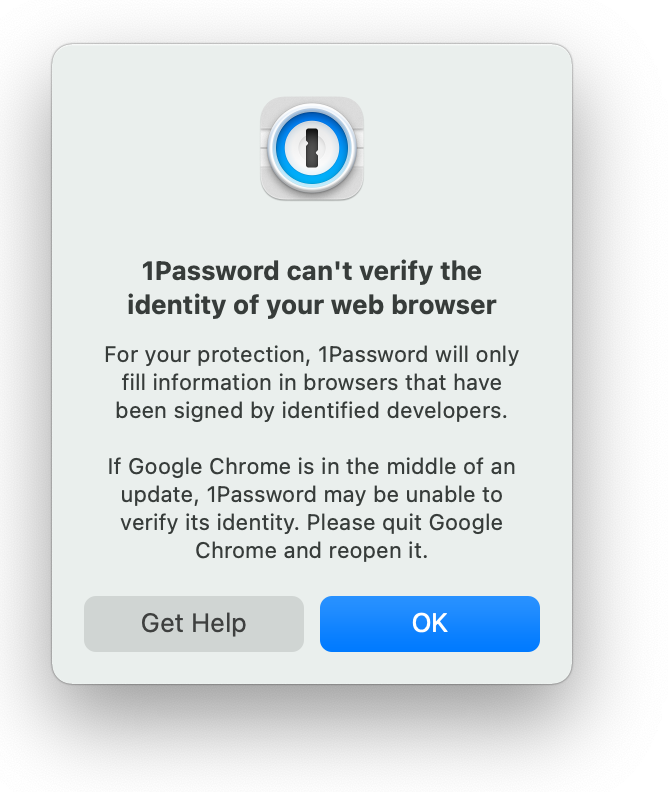The image size is (670, 792).
Task: Click the 1Password app icon
Action: 312,149
